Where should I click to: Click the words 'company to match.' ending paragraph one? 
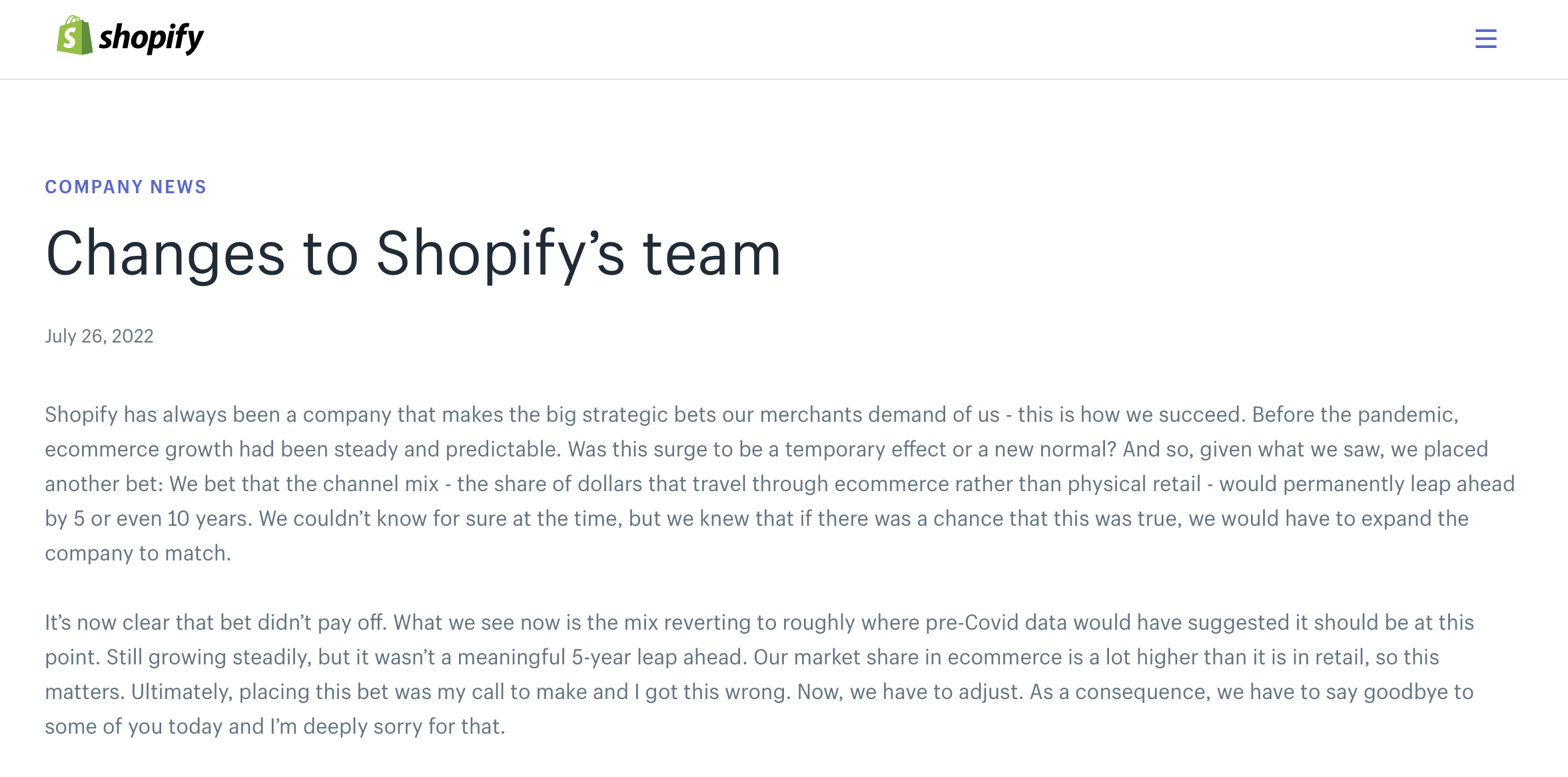138,554
